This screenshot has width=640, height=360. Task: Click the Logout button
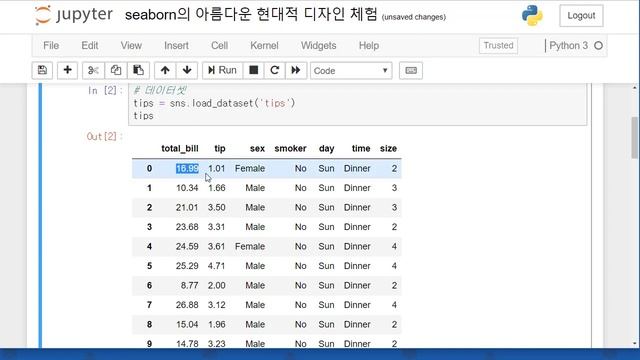pos(581,16)
